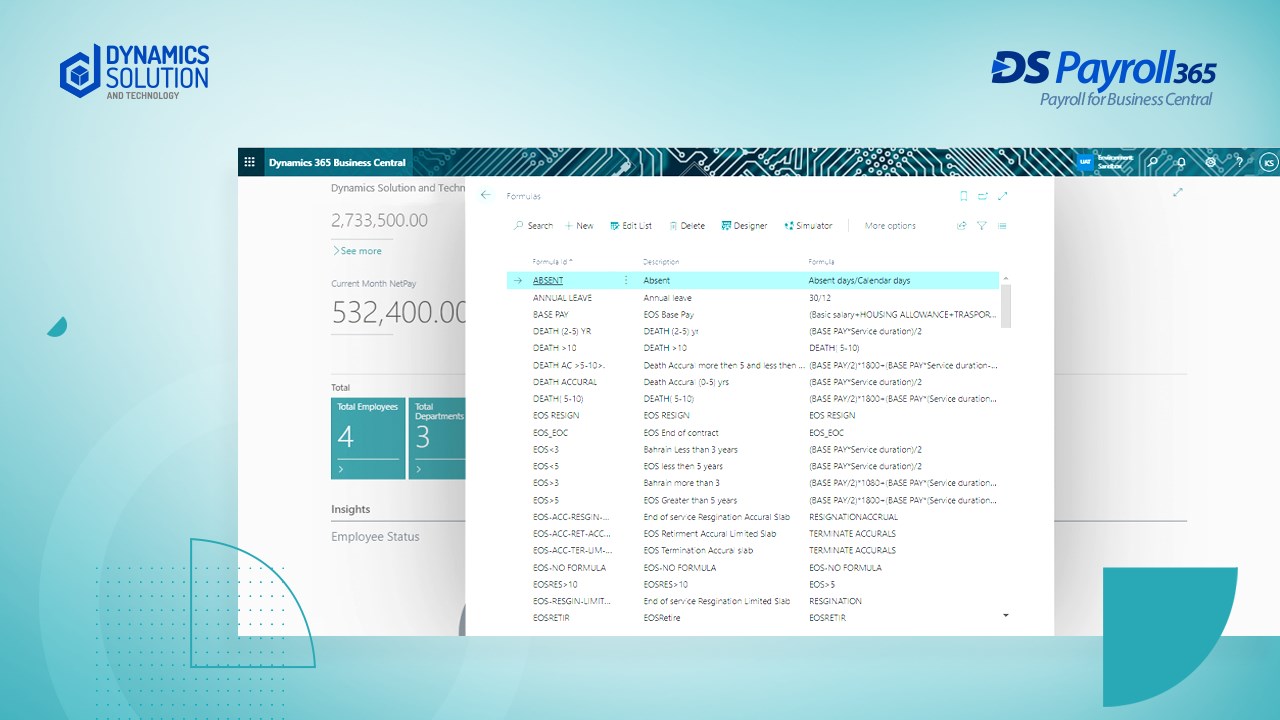Click 'RESIGNATIONACCRUAL' formula cell
Viewport: 1280px width, 720px height.
coord(853,517)
